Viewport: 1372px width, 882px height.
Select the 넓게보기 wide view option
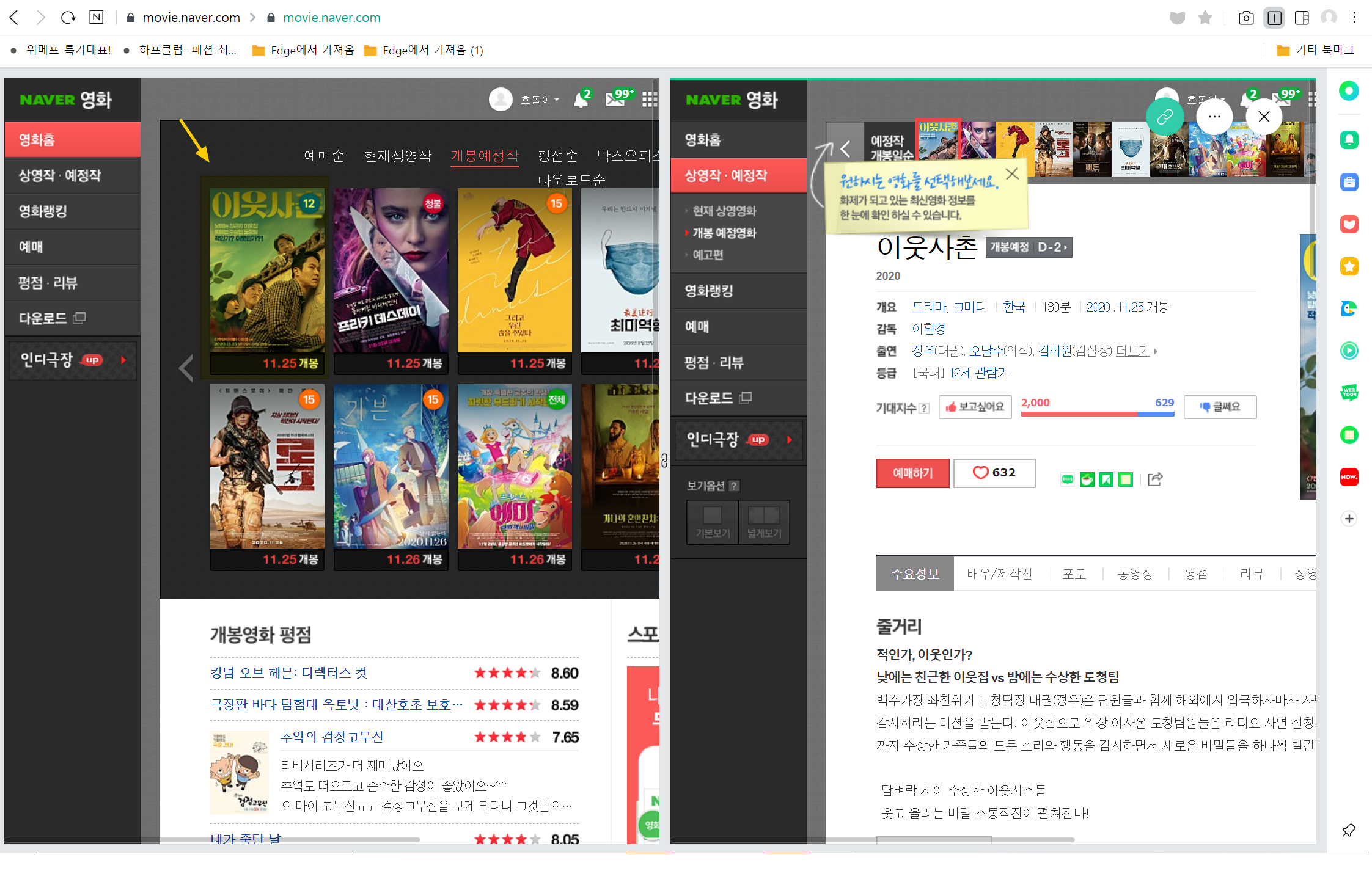coord(764,522)
